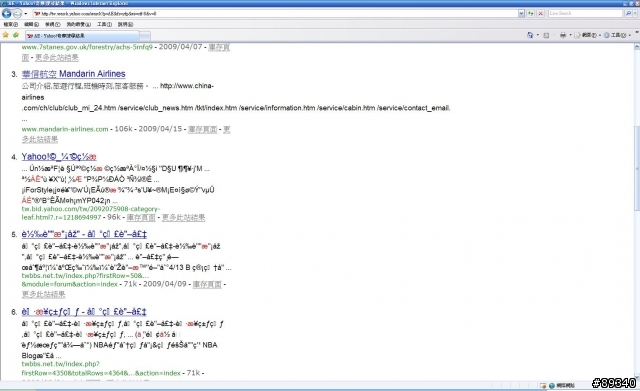Click the address bar URL field
The image size is (640, 391).
(x=276, y=13)
